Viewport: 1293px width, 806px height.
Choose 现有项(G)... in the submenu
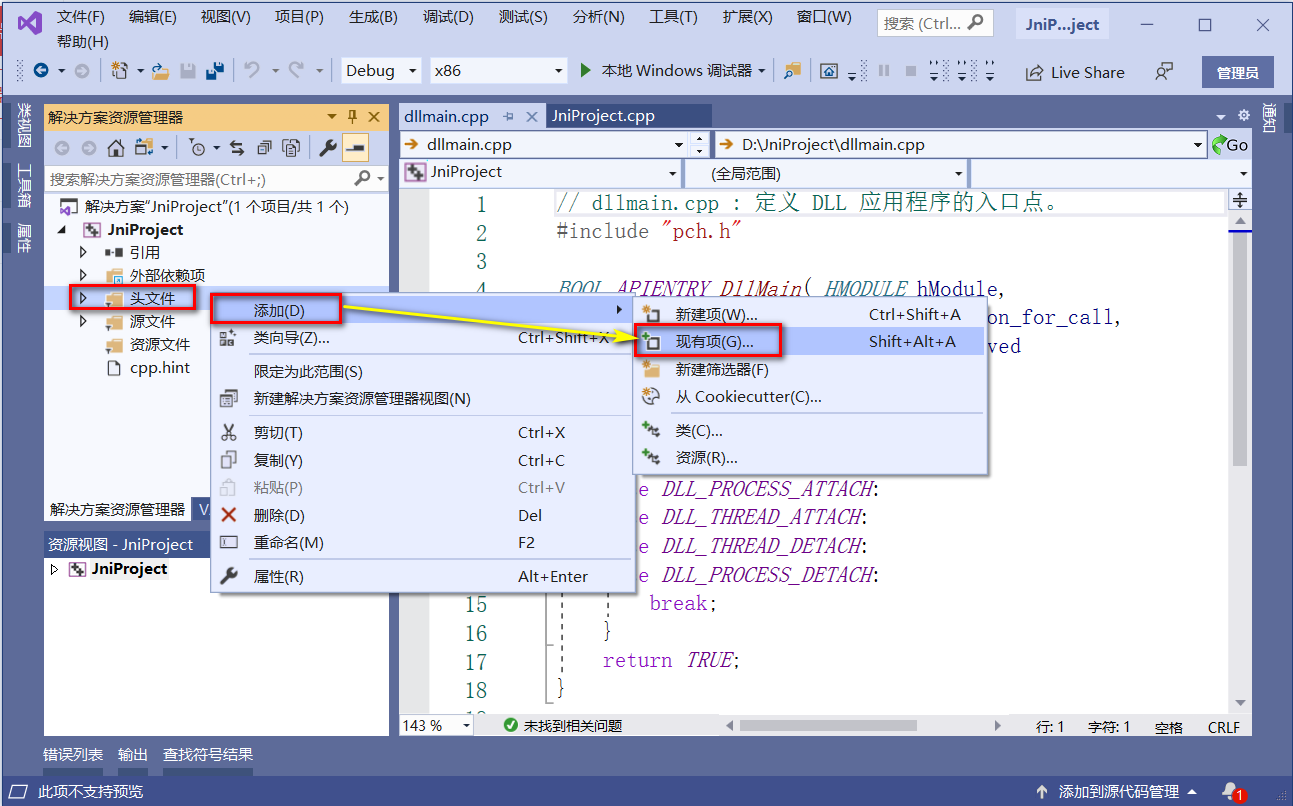810,342
